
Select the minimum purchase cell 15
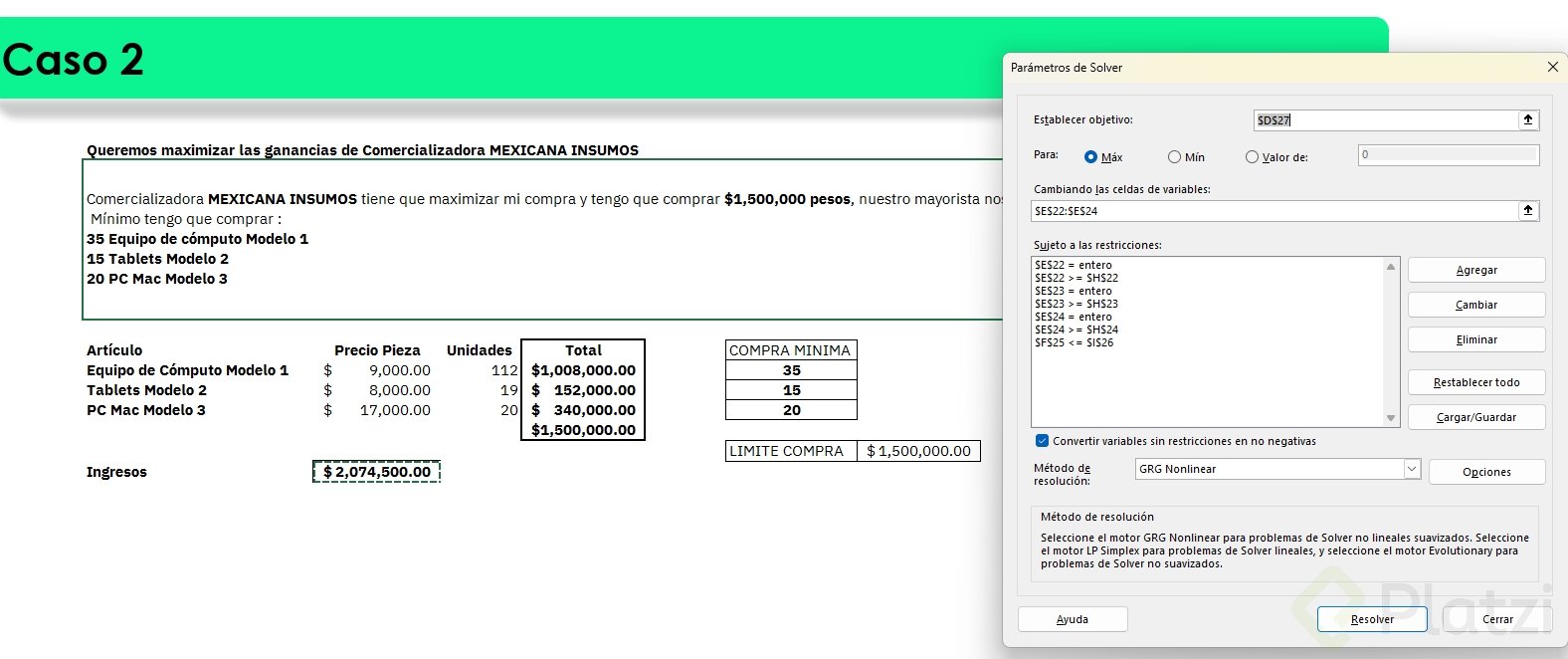tap(791, 390)
